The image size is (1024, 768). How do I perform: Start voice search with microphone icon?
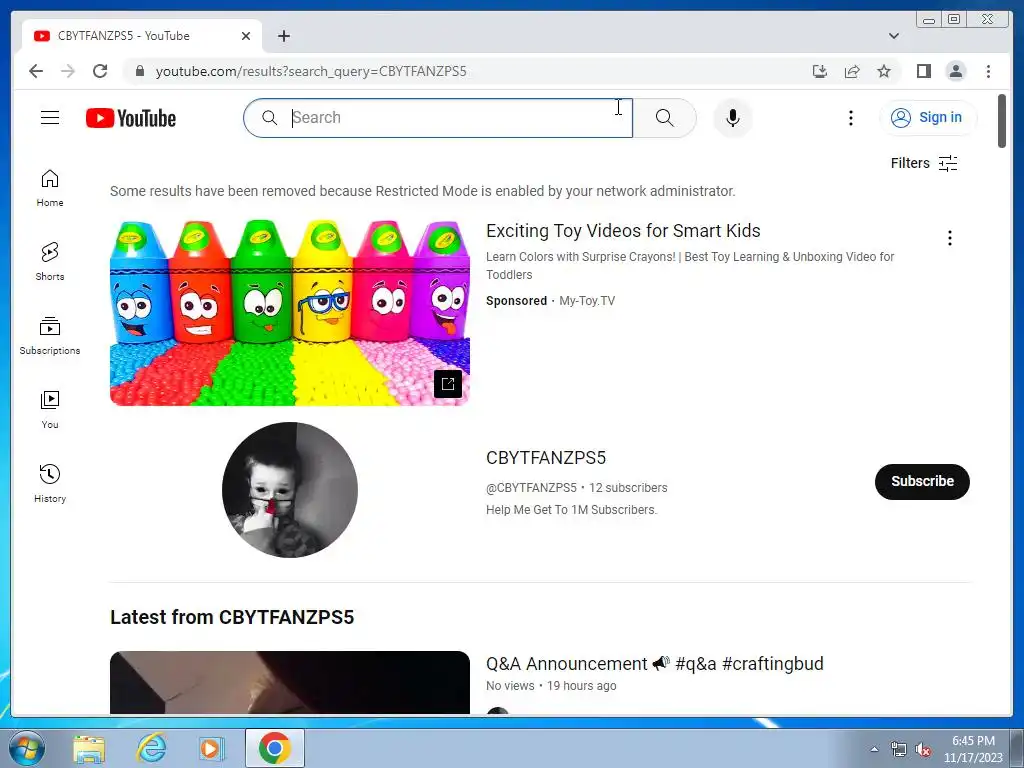coord(733,118)
